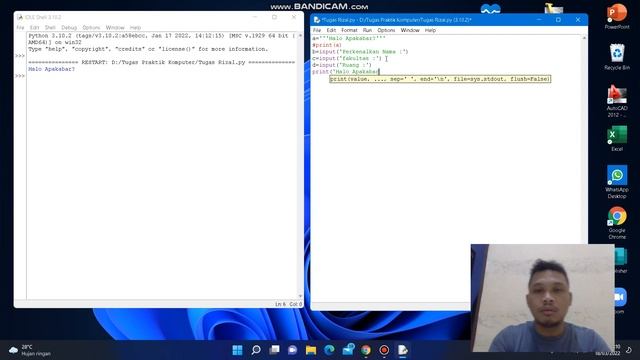640x360 pixels.
Task: Click scroll down arrow in IDLE Shell
Action: 300,296
